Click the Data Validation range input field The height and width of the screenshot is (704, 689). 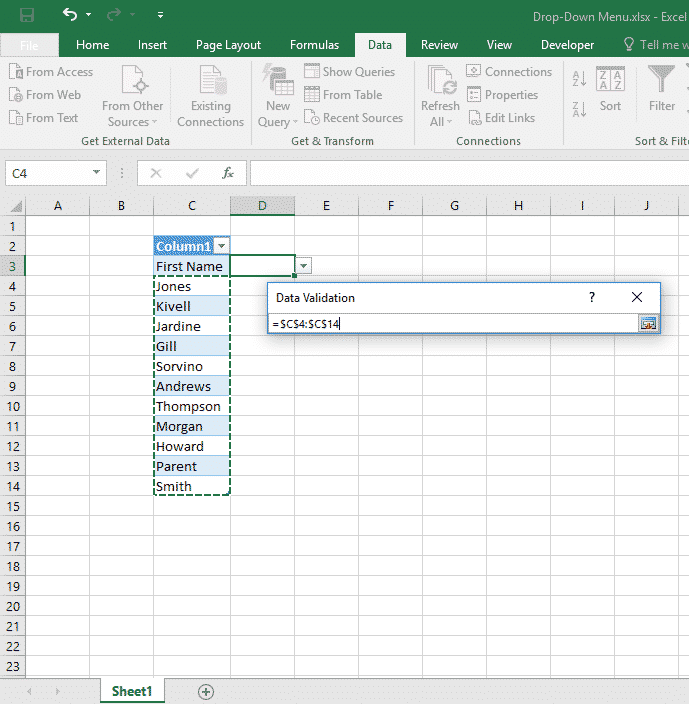[x=452, y=323]
